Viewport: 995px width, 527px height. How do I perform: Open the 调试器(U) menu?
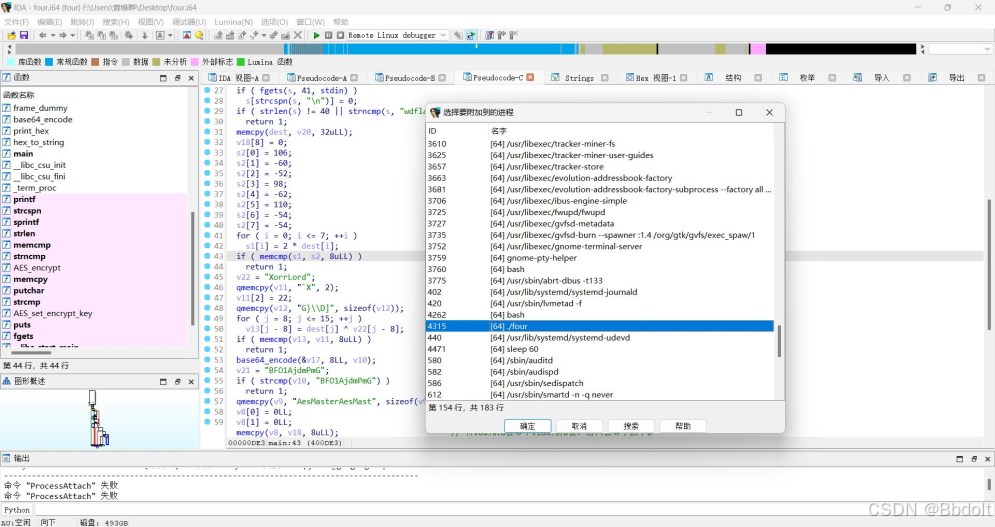pos(190,22)
